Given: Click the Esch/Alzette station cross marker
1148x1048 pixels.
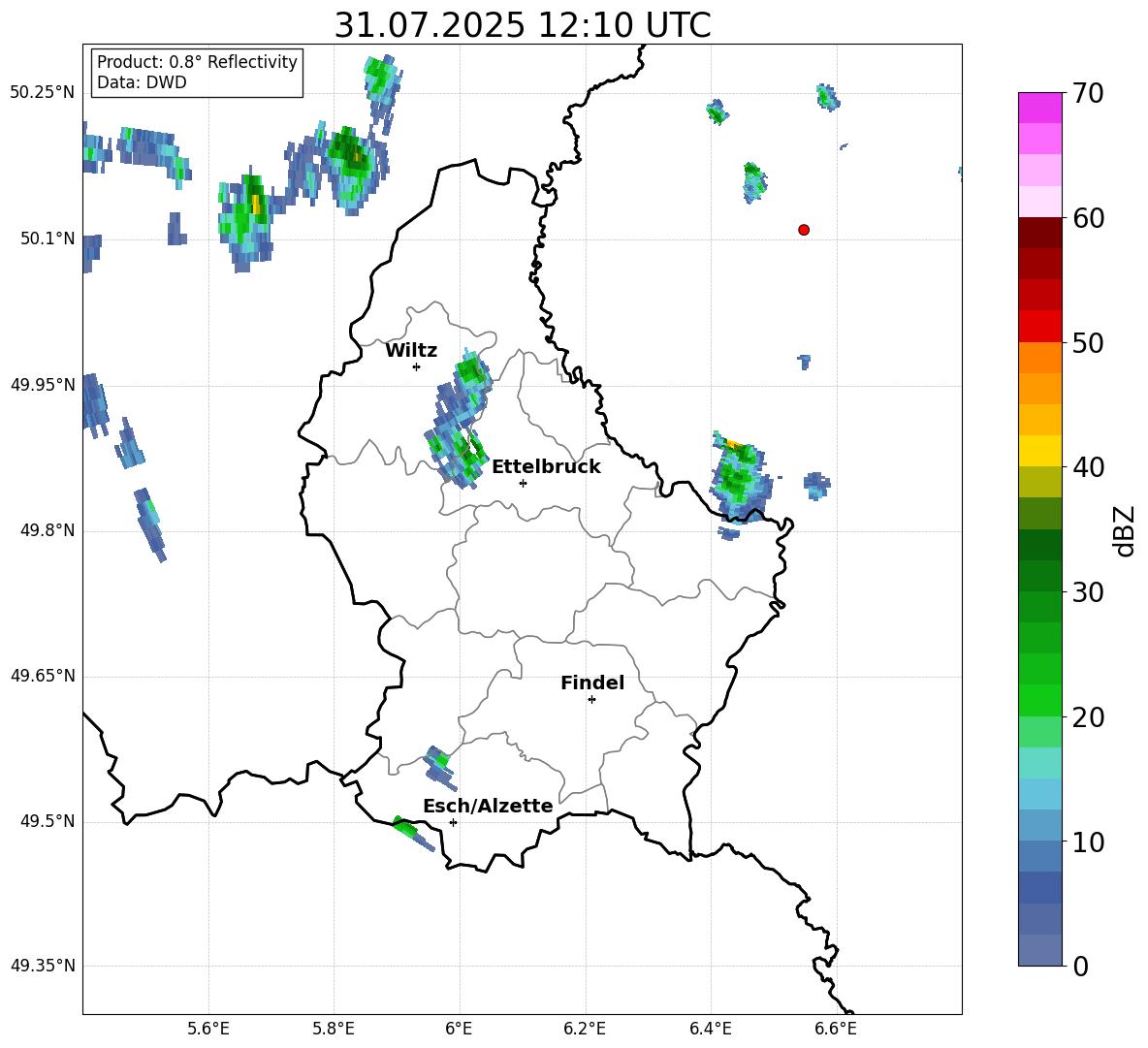Looking at the screenshot, I should pyautogui.click(x=453, y=822).
